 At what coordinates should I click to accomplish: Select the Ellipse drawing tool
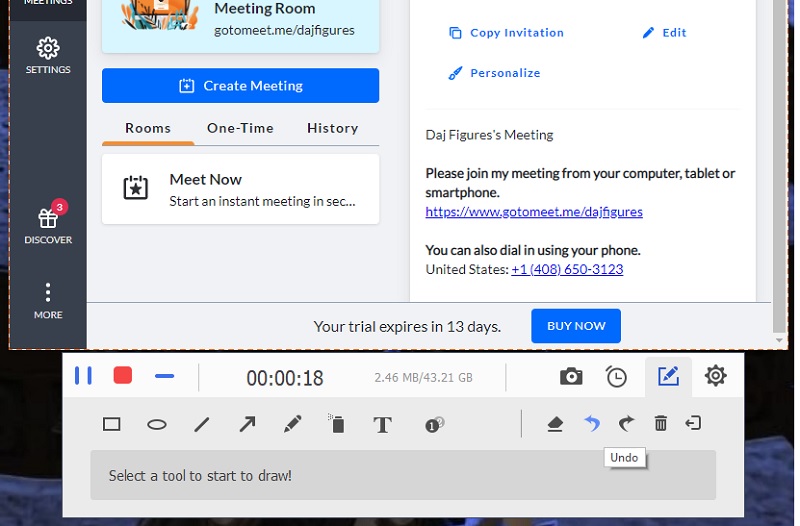tap(157, 424)
